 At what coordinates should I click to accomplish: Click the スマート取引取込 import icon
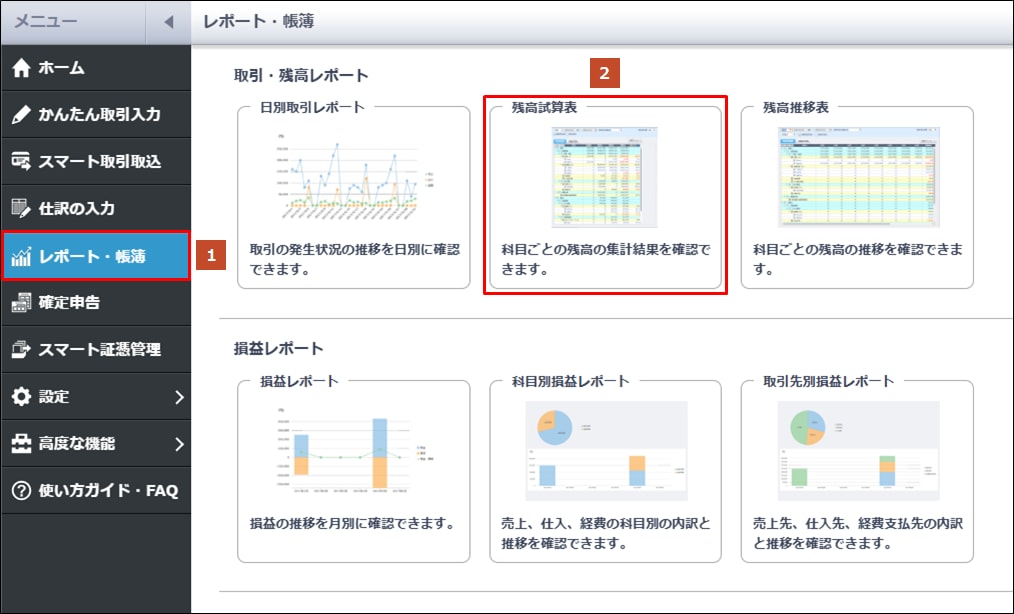(x=21, y=162)
